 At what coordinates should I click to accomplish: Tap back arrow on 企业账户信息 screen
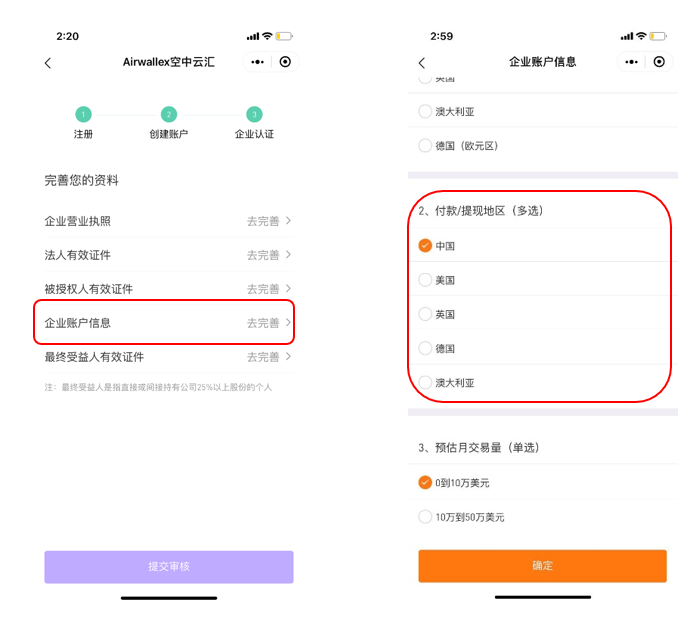point(422,63)
